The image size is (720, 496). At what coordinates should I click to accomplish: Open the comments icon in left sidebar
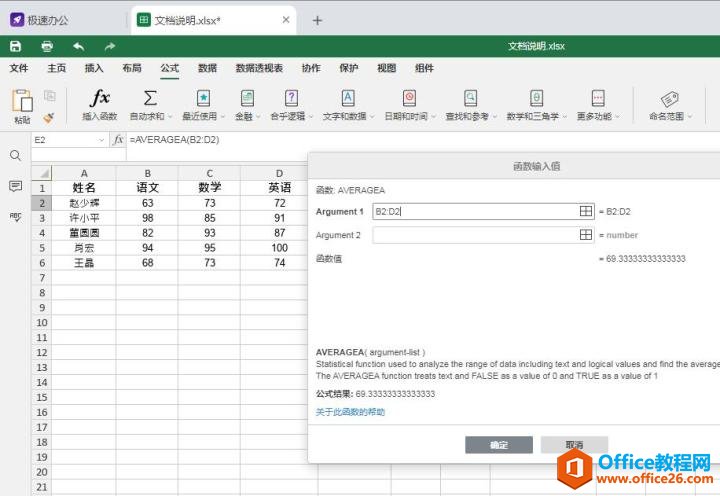click(x=15, y=186)
